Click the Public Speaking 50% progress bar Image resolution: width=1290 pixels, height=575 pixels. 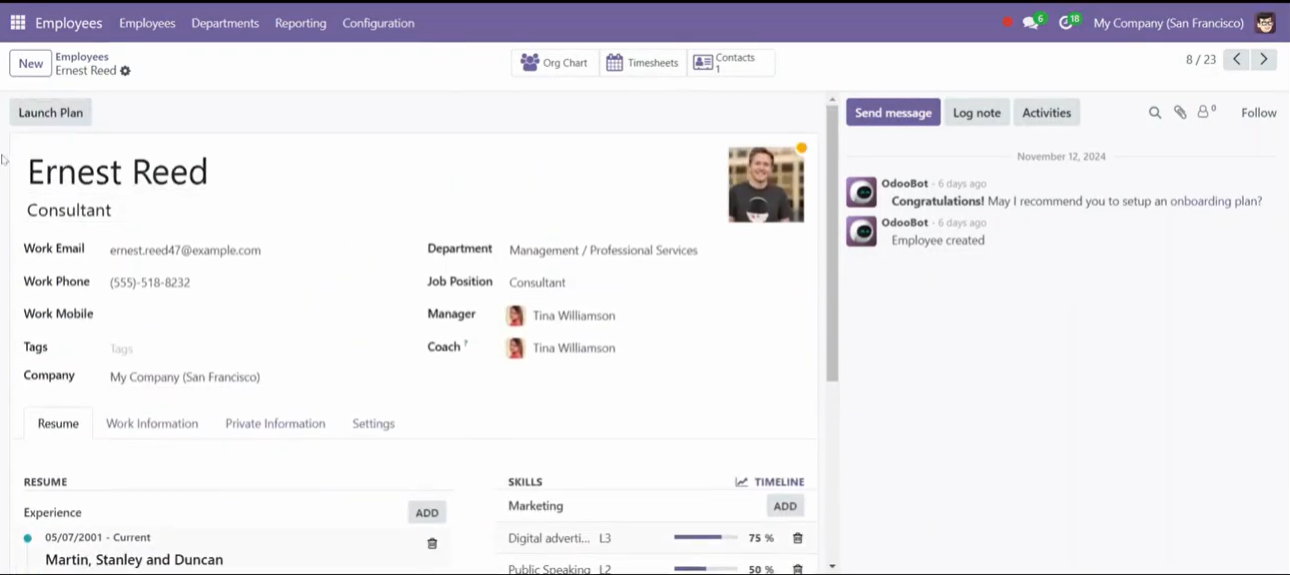pos(705,569)
